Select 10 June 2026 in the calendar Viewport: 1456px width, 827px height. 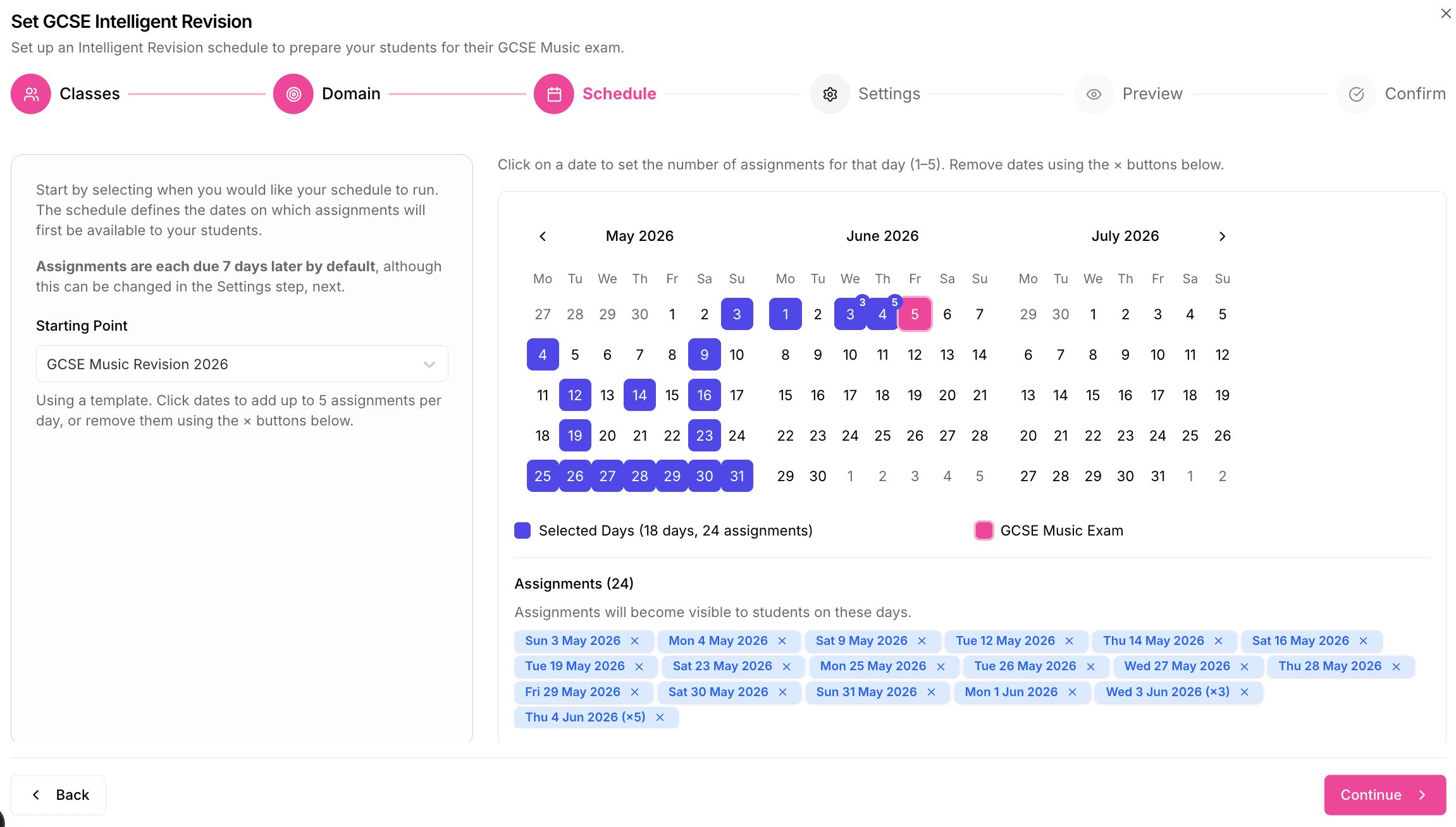click(850, 355)
